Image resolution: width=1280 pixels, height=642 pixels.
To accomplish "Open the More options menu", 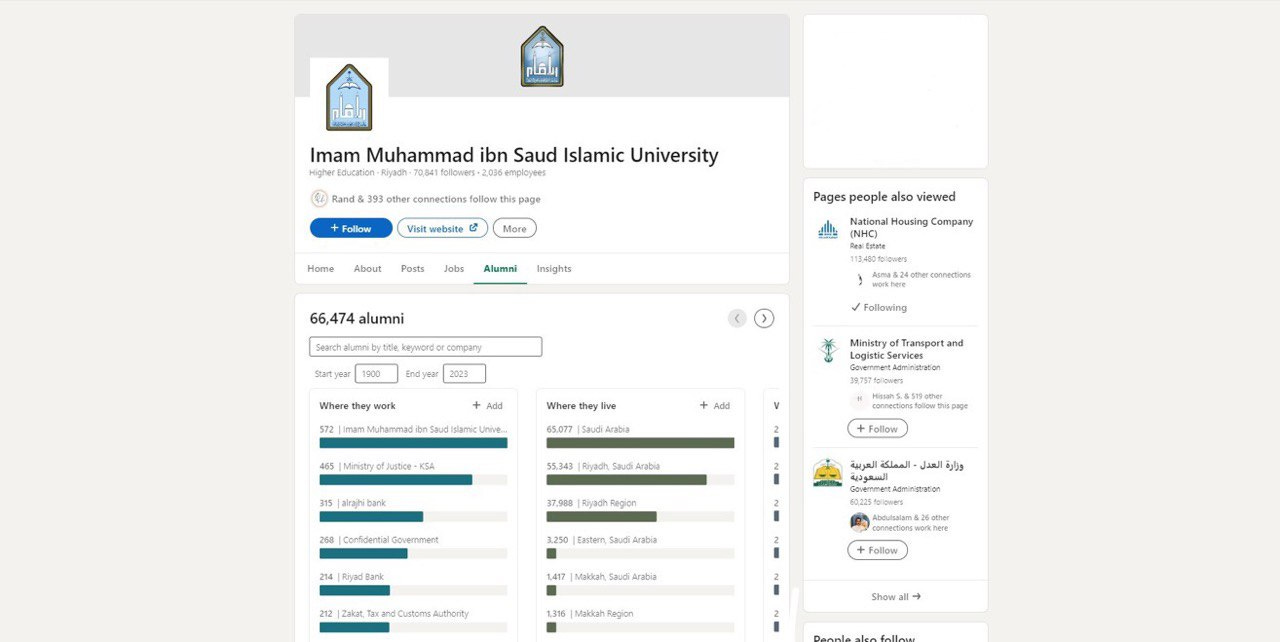I will 515,228.
